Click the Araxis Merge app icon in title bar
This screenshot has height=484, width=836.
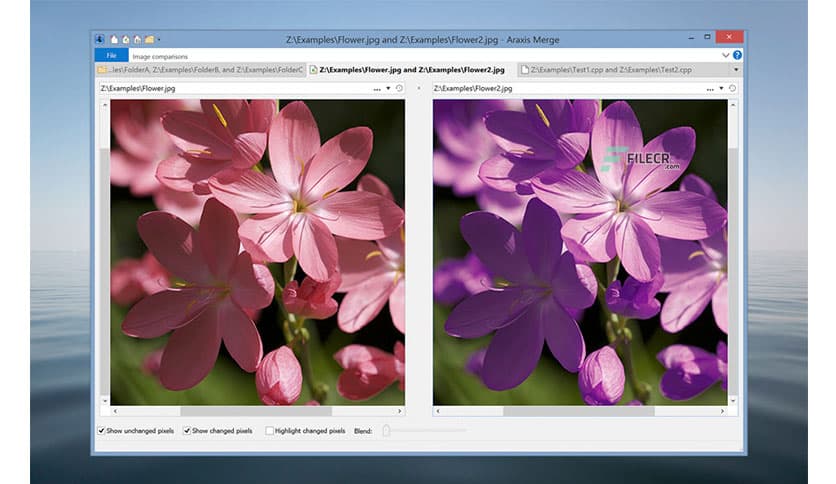[x=100, y=39]
